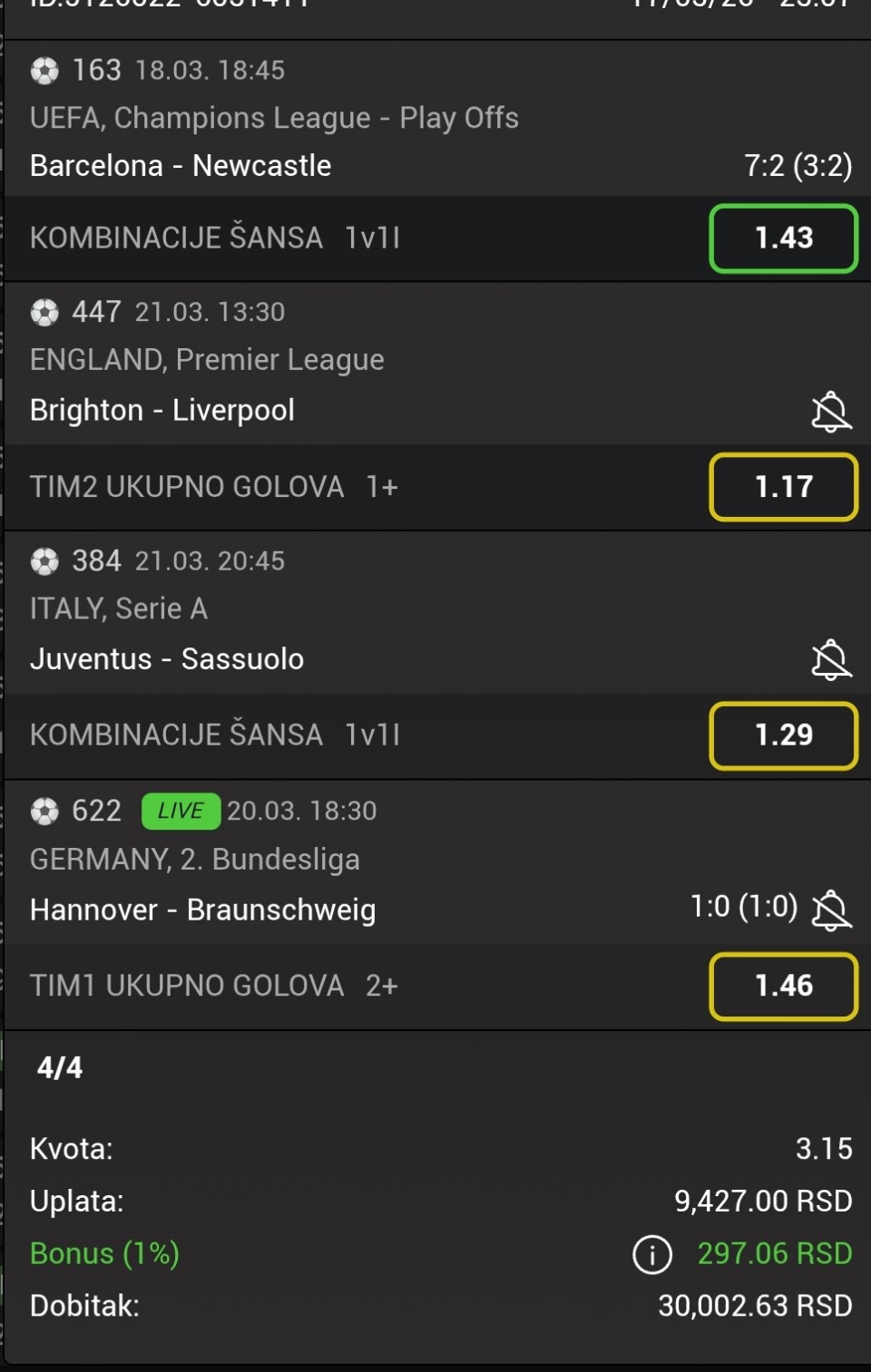Tap the 1:0 (1:0) live score
Screen dimensions: 871x1372
coord(743,906)
